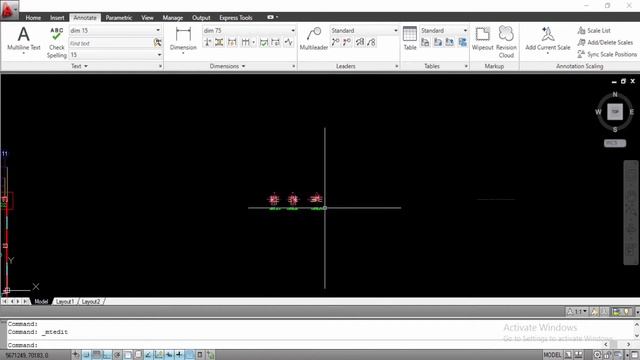Select the Collect multileaders icon

(x=371, y=42)
